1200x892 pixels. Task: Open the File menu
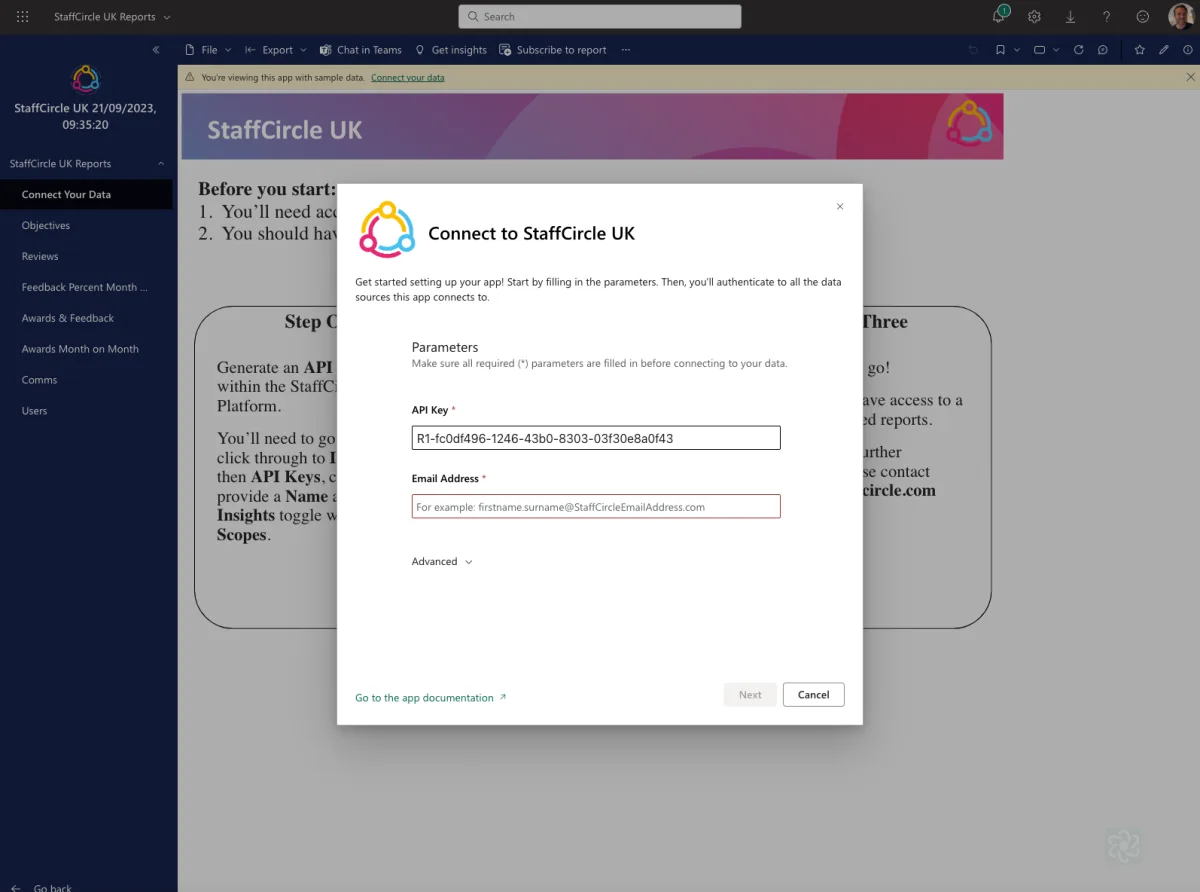tap(208, 50)
